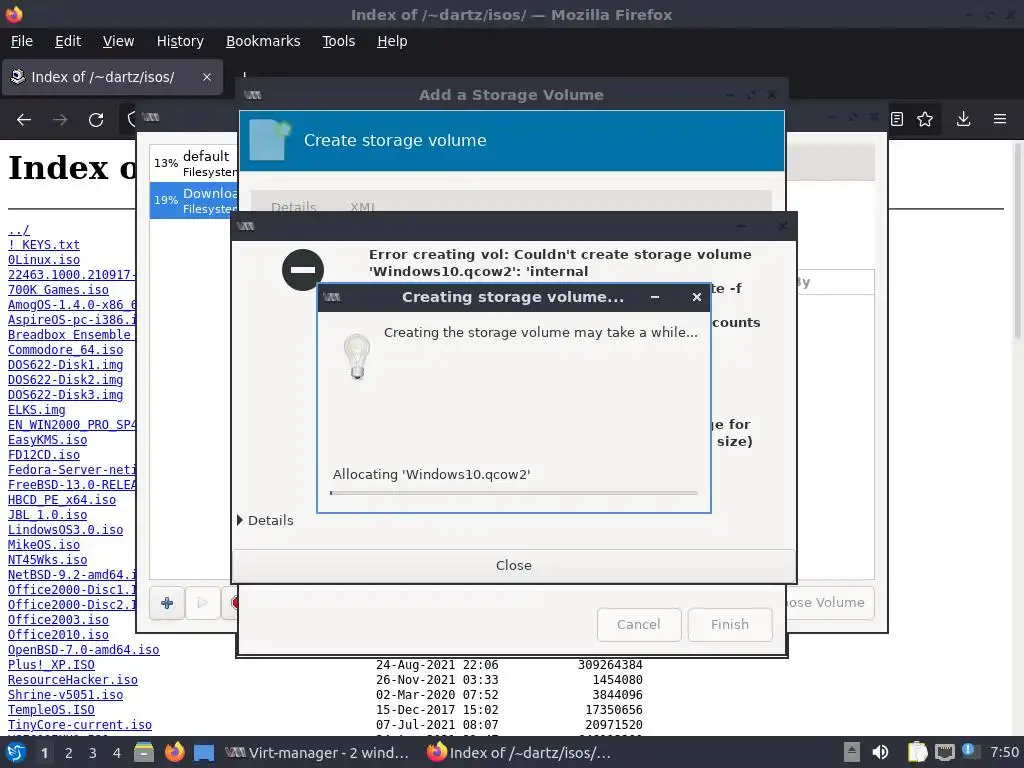Click the Close button in error dialog

point(513,566)
